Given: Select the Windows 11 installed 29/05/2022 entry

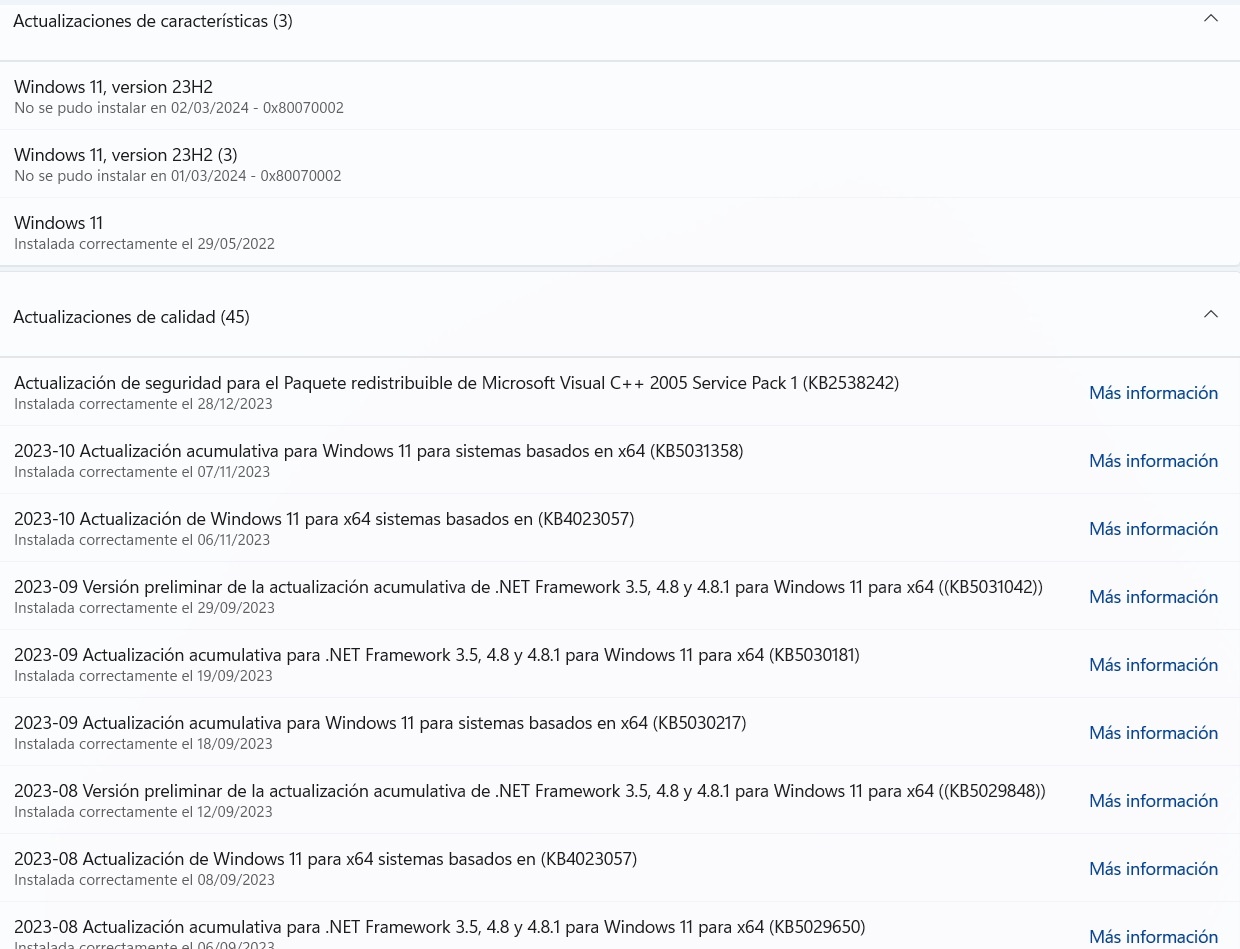Looking at the screenshot, I should (x=620, y=232).
